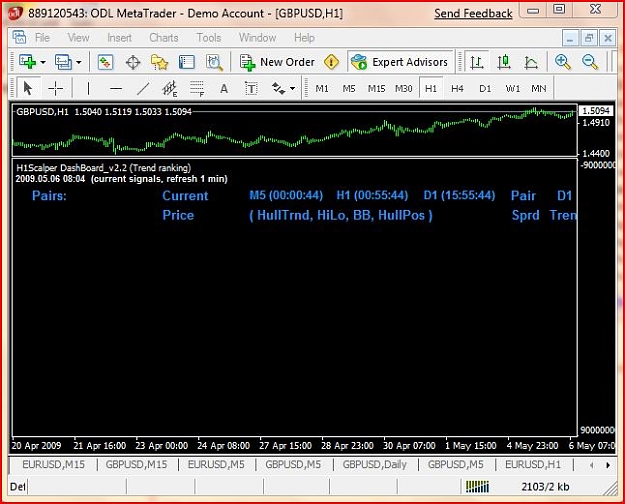Click the New Order button
The width and height of the screenshot is (625, 504).
[x=277, y=62]
